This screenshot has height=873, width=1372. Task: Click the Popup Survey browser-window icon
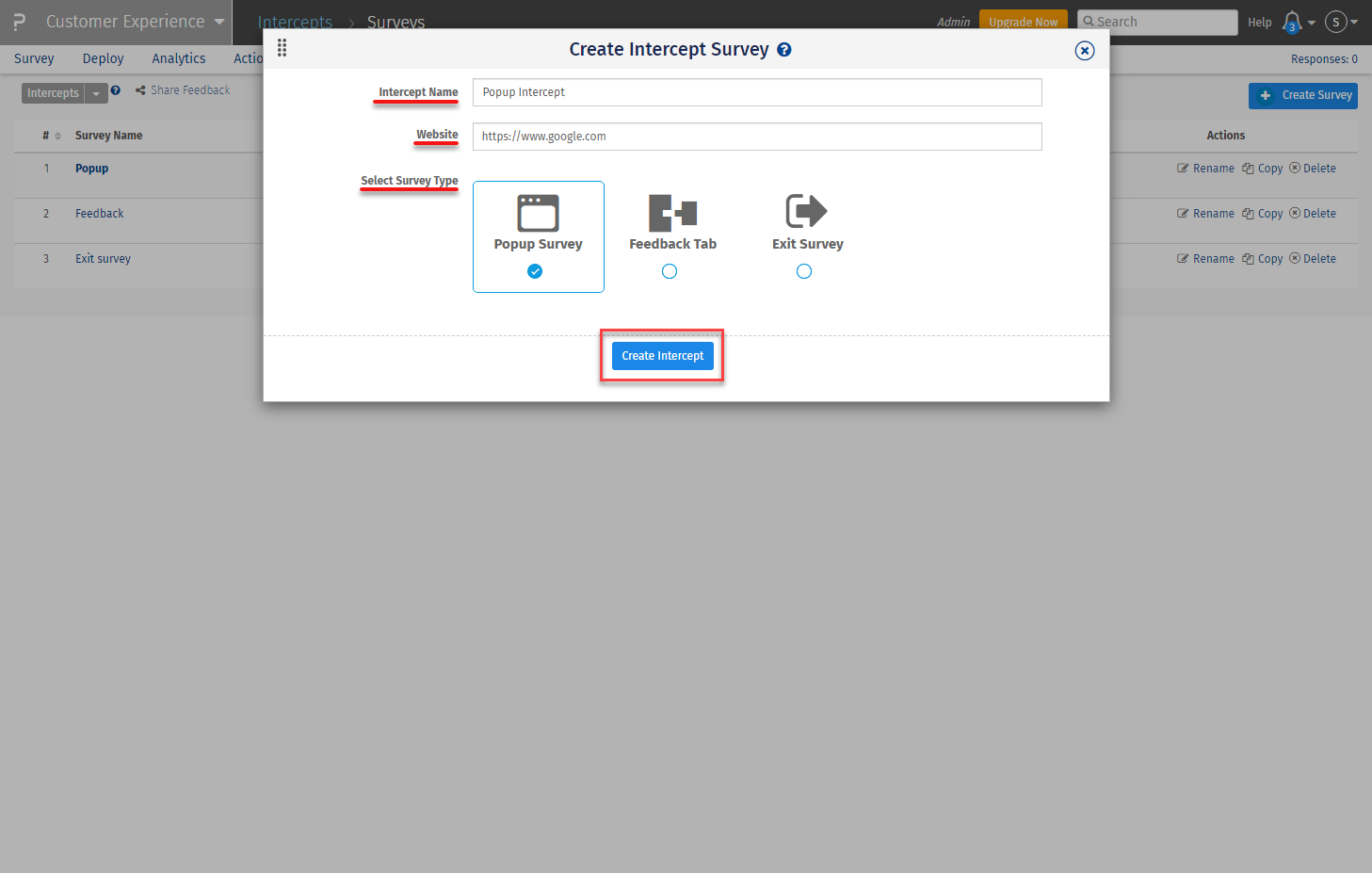click(538, 213)
